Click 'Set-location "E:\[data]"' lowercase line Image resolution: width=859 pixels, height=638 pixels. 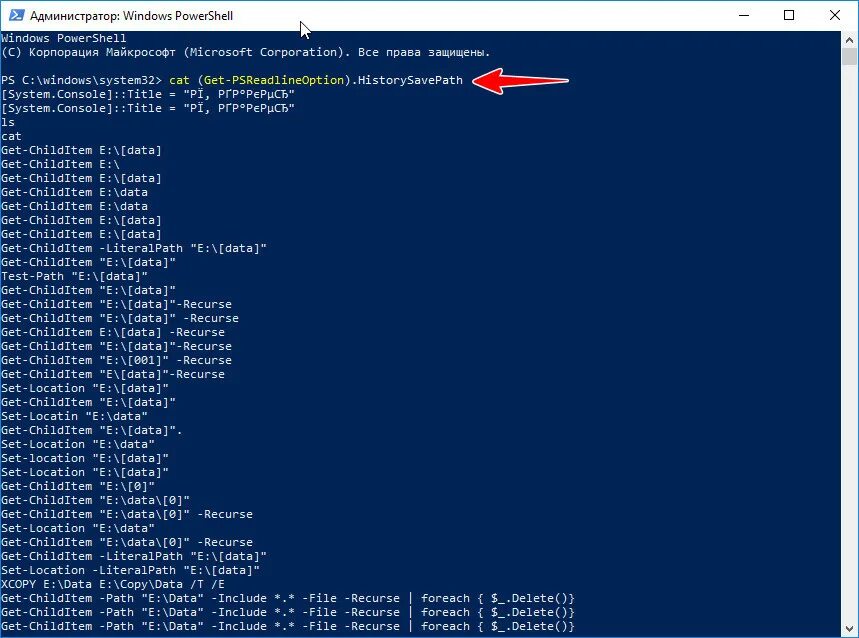(85, 458)
